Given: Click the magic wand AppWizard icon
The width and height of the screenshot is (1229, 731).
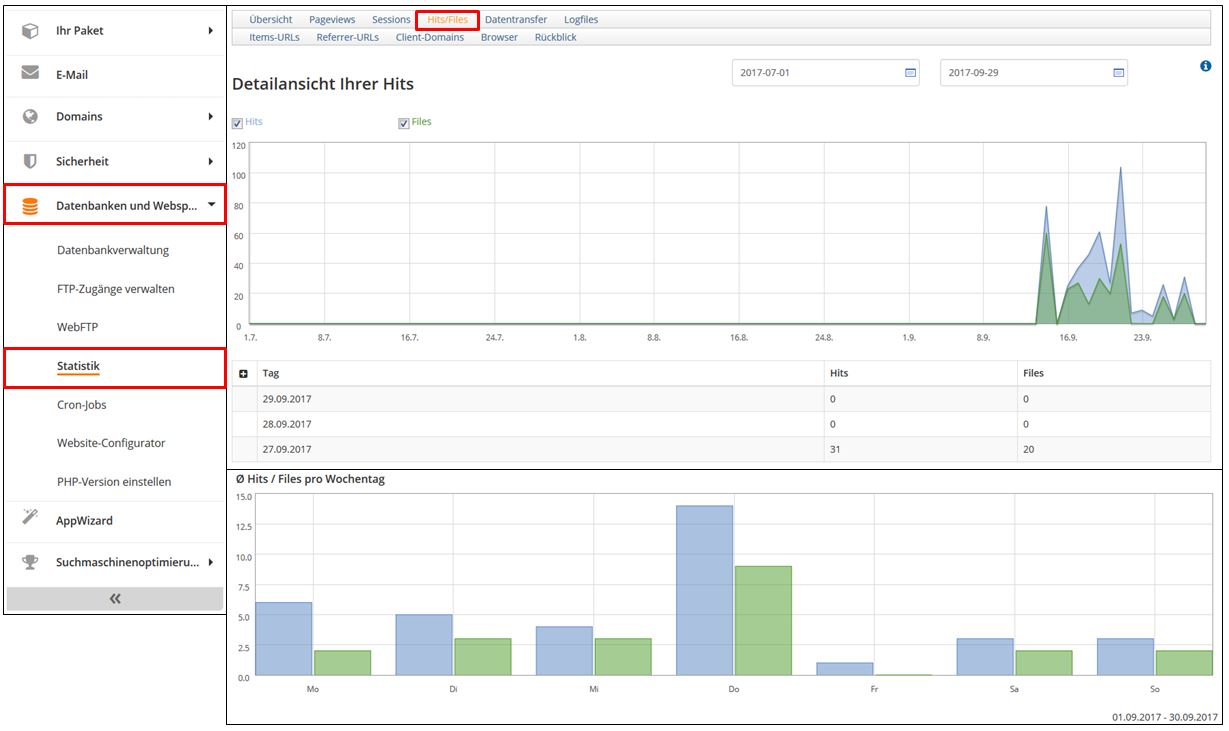Looking at the screenshot, I should 30,519.
